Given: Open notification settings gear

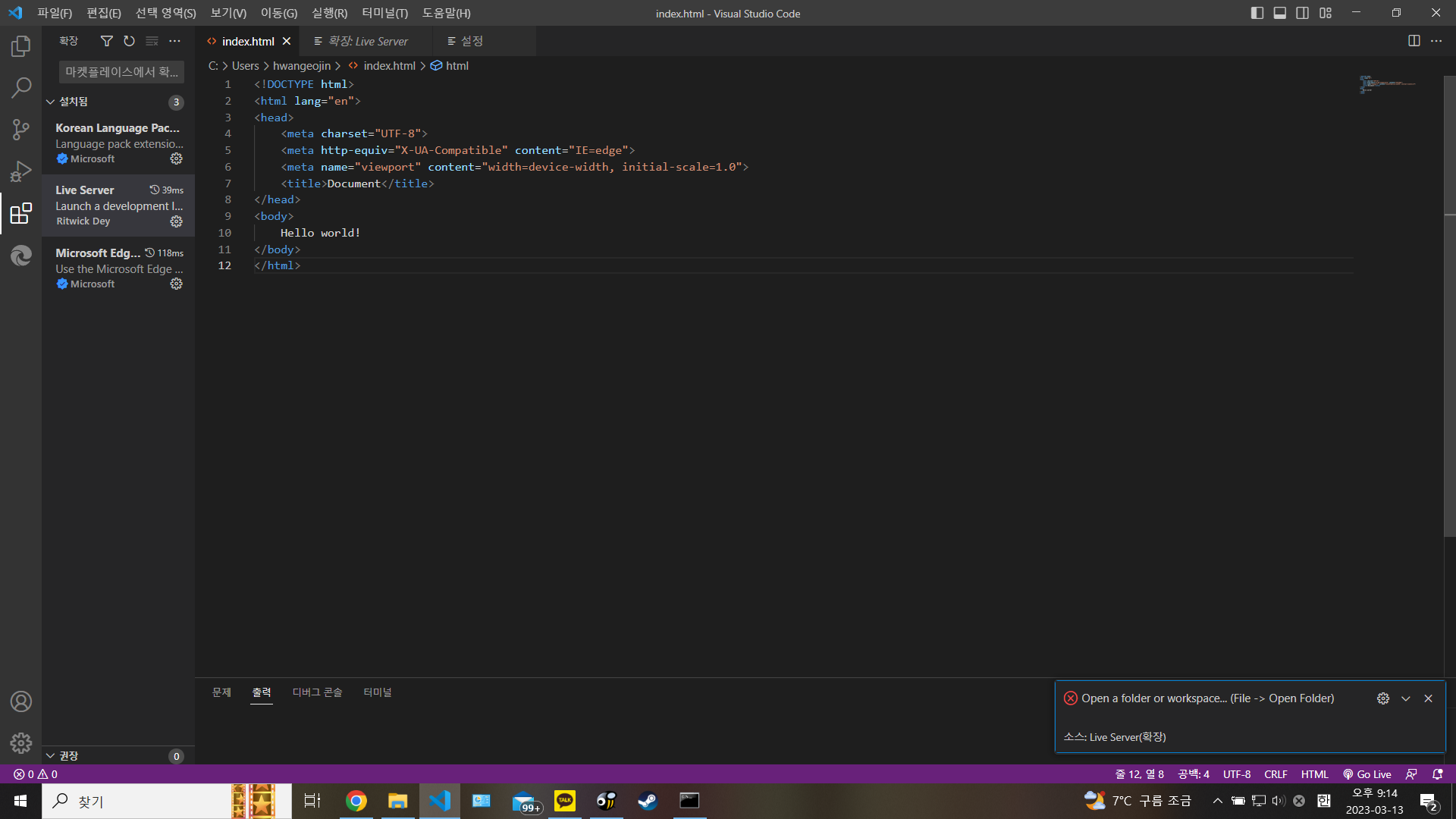Looking at the screenshot, I should [1383, 698].
